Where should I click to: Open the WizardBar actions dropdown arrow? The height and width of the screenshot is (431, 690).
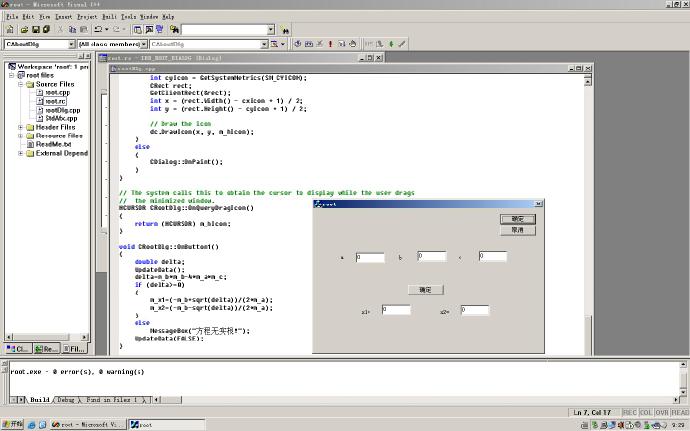(283, 44)
